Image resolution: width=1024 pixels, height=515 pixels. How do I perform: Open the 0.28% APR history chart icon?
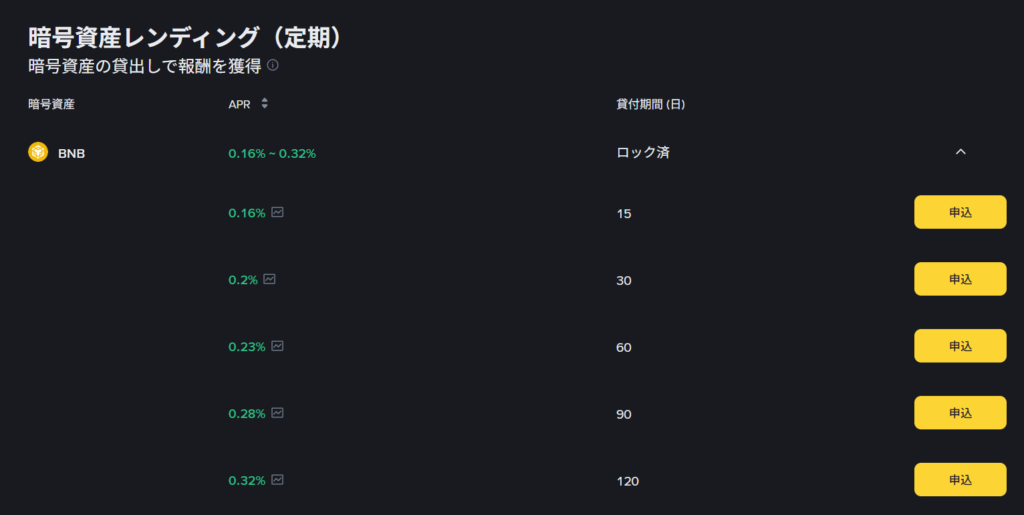[x=277, y=412]
